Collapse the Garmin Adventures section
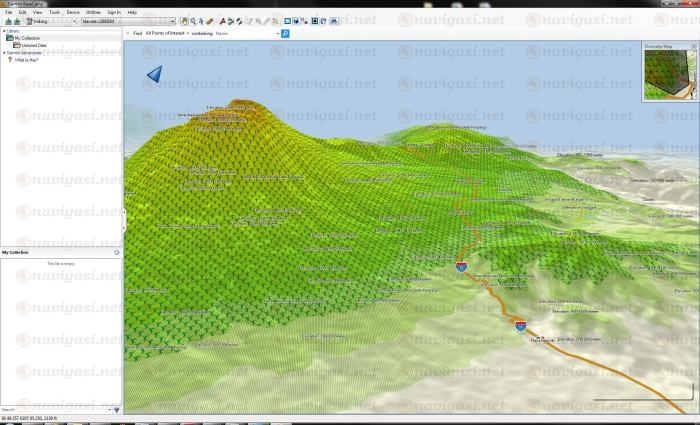This screenshot has width=700, height=425. 3,52
